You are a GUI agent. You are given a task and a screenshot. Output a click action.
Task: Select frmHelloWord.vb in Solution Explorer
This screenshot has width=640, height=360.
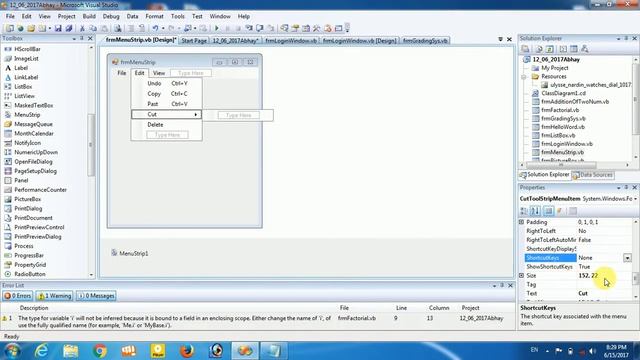563,127
